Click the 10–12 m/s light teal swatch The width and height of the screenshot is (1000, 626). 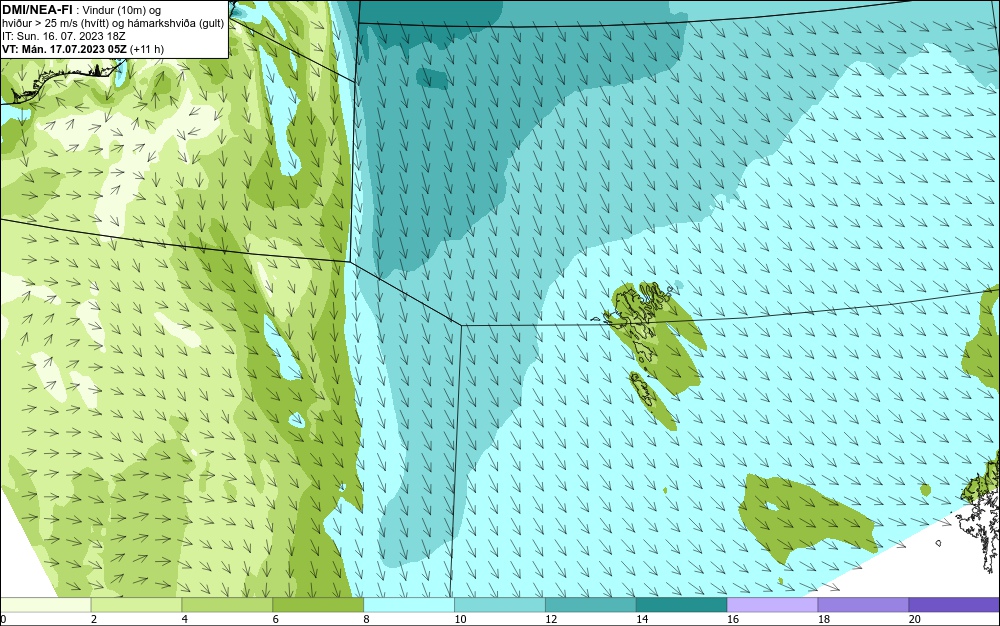(499, 604)
